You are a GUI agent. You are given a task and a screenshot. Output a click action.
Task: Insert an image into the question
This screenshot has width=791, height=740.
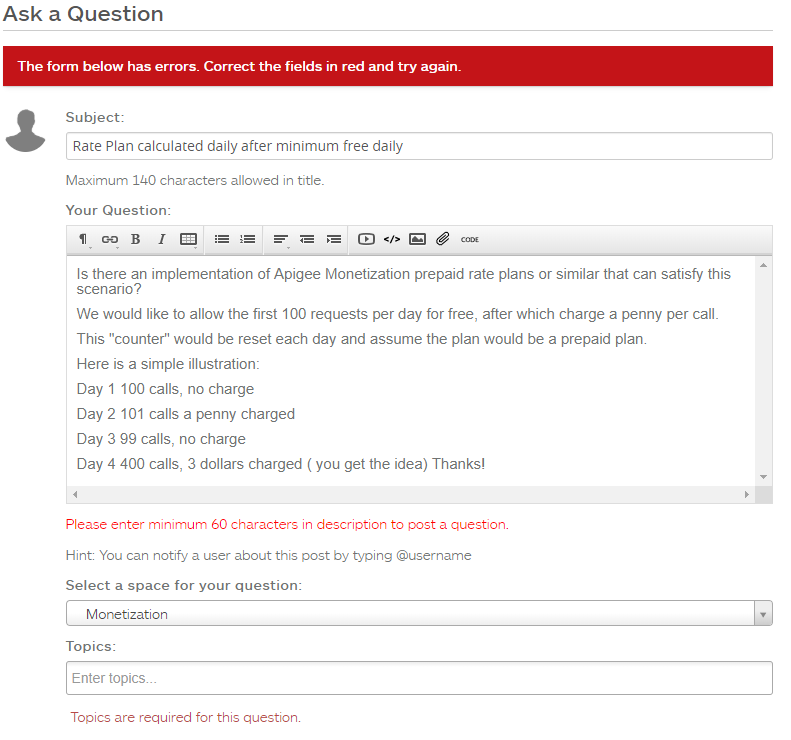(417, 239)
